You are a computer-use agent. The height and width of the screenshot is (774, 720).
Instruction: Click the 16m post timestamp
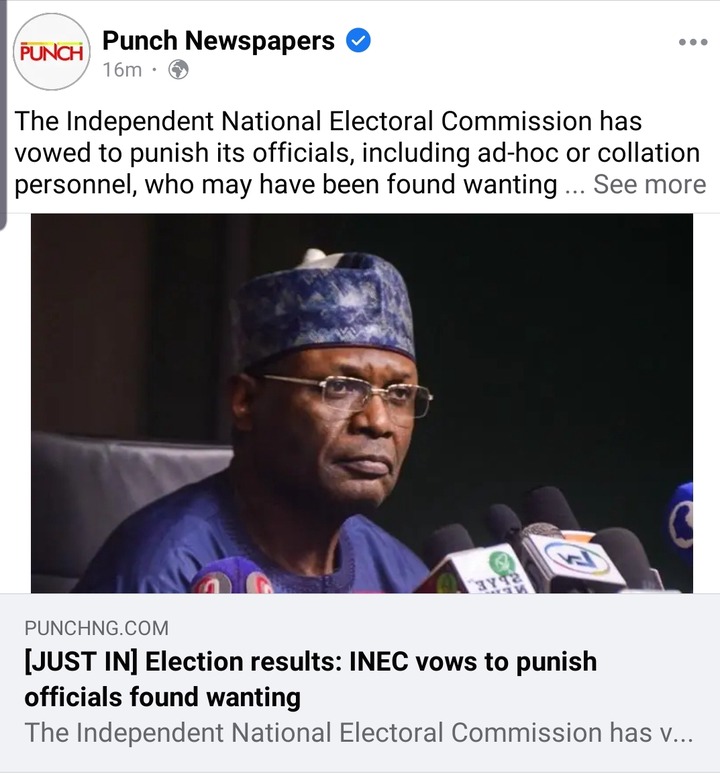122,70
